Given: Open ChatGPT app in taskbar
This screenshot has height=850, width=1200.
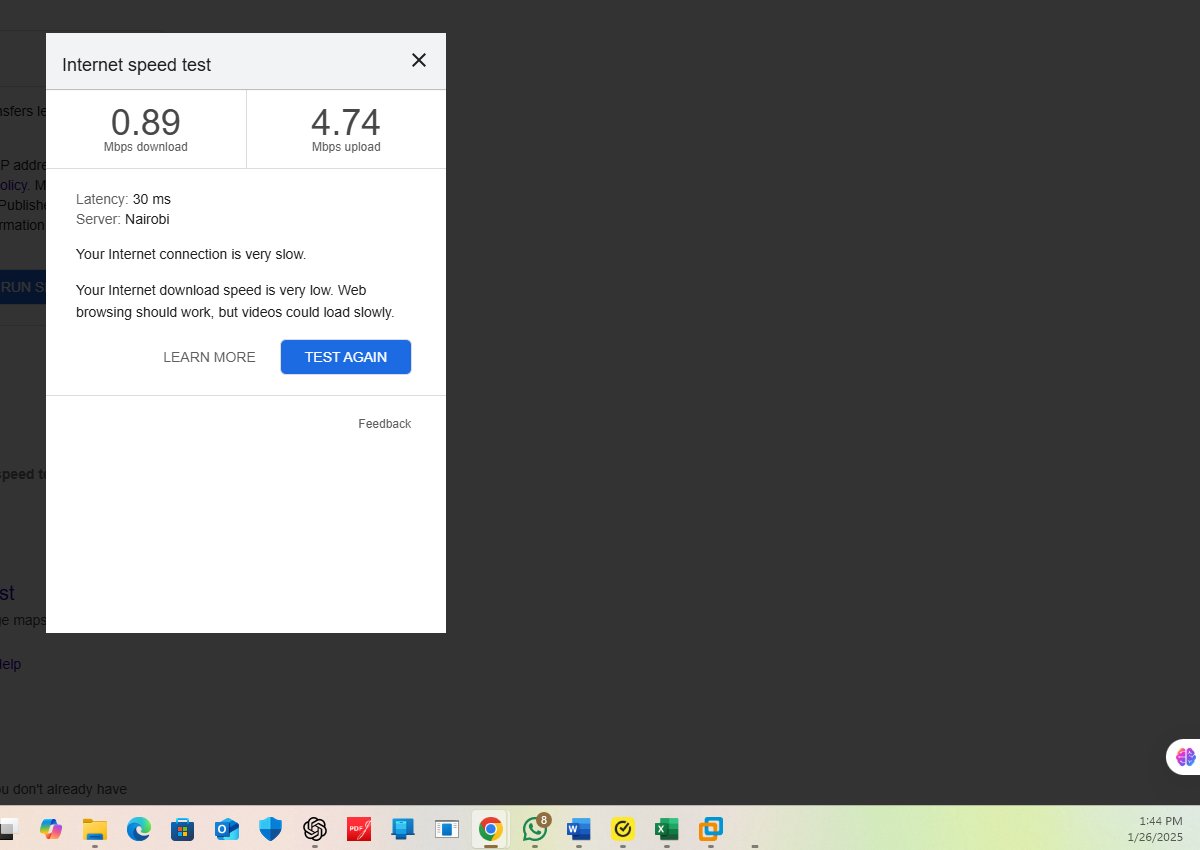Looking at the screenshot, I should click(x=315, y=829).
